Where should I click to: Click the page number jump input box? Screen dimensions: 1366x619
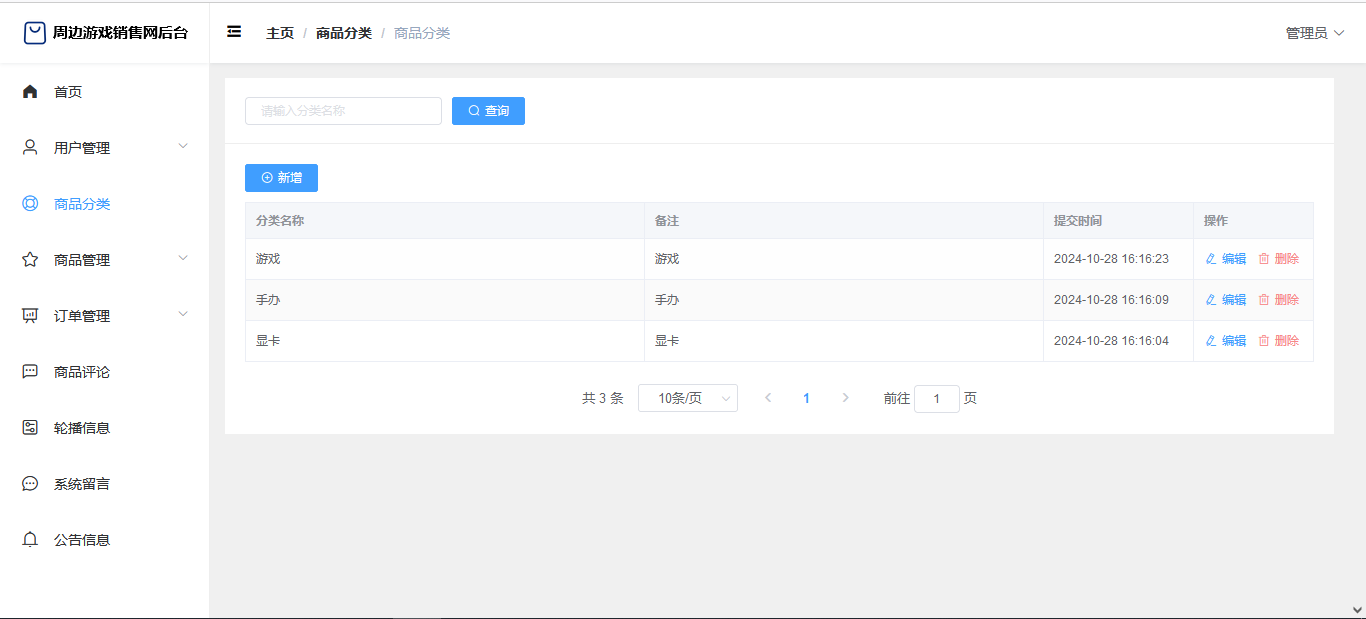click(x=936, y=399)
